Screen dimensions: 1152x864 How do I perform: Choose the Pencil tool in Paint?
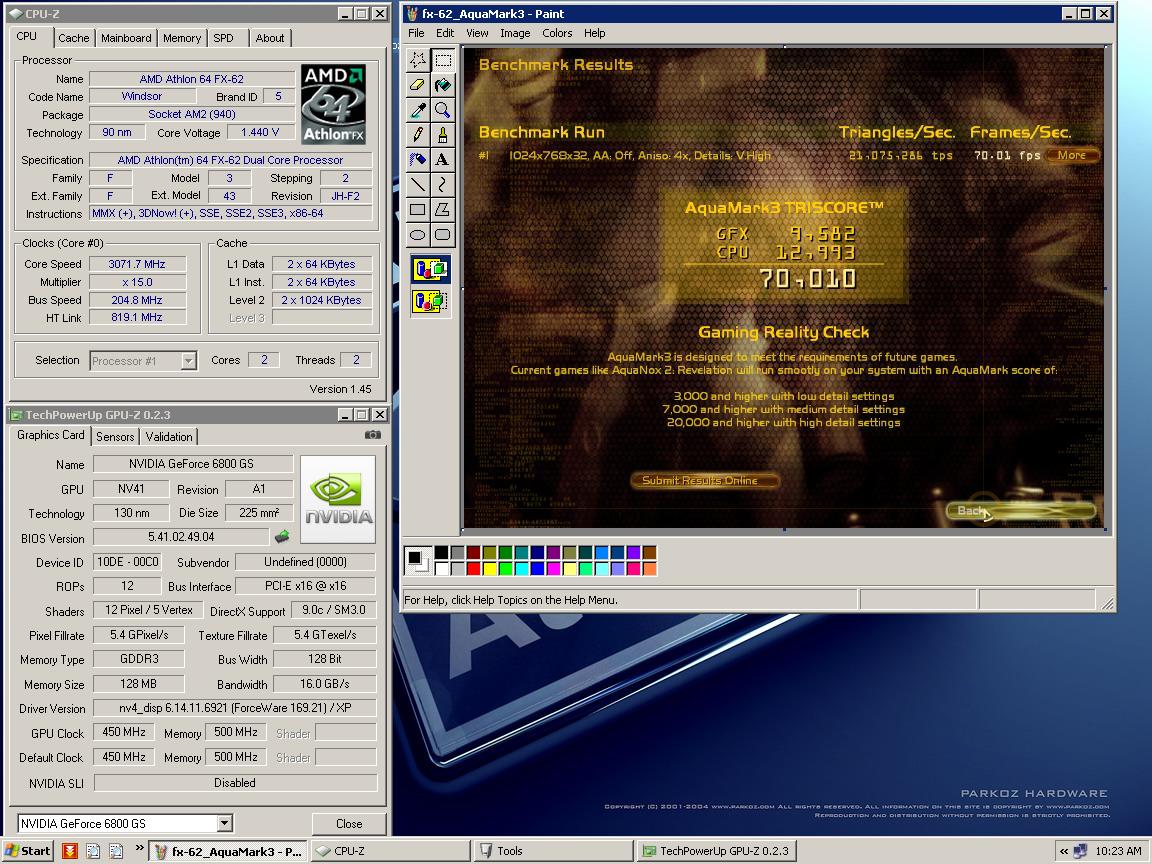point(418,134)
